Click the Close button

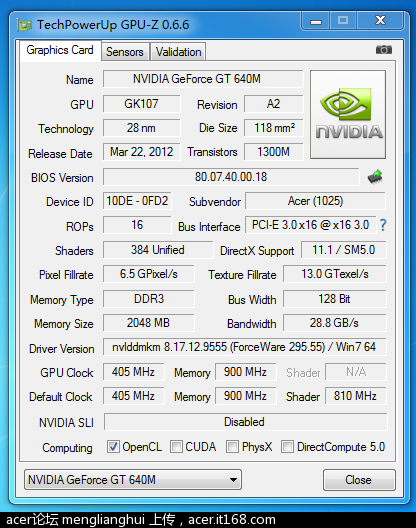click(359, 480)
